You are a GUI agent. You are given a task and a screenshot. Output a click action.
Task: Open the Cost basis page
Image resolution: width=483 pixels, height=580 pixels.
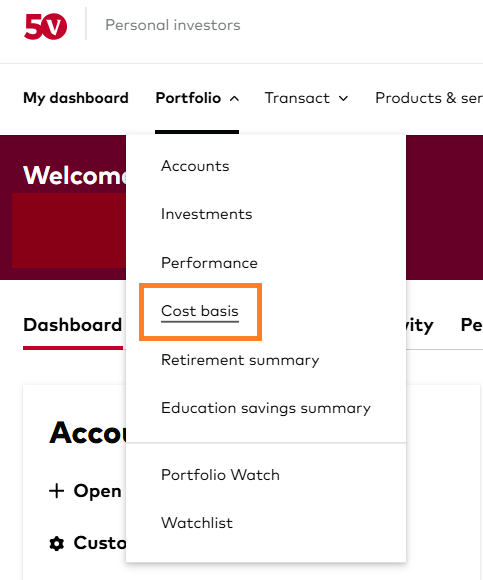click(200, 311)
